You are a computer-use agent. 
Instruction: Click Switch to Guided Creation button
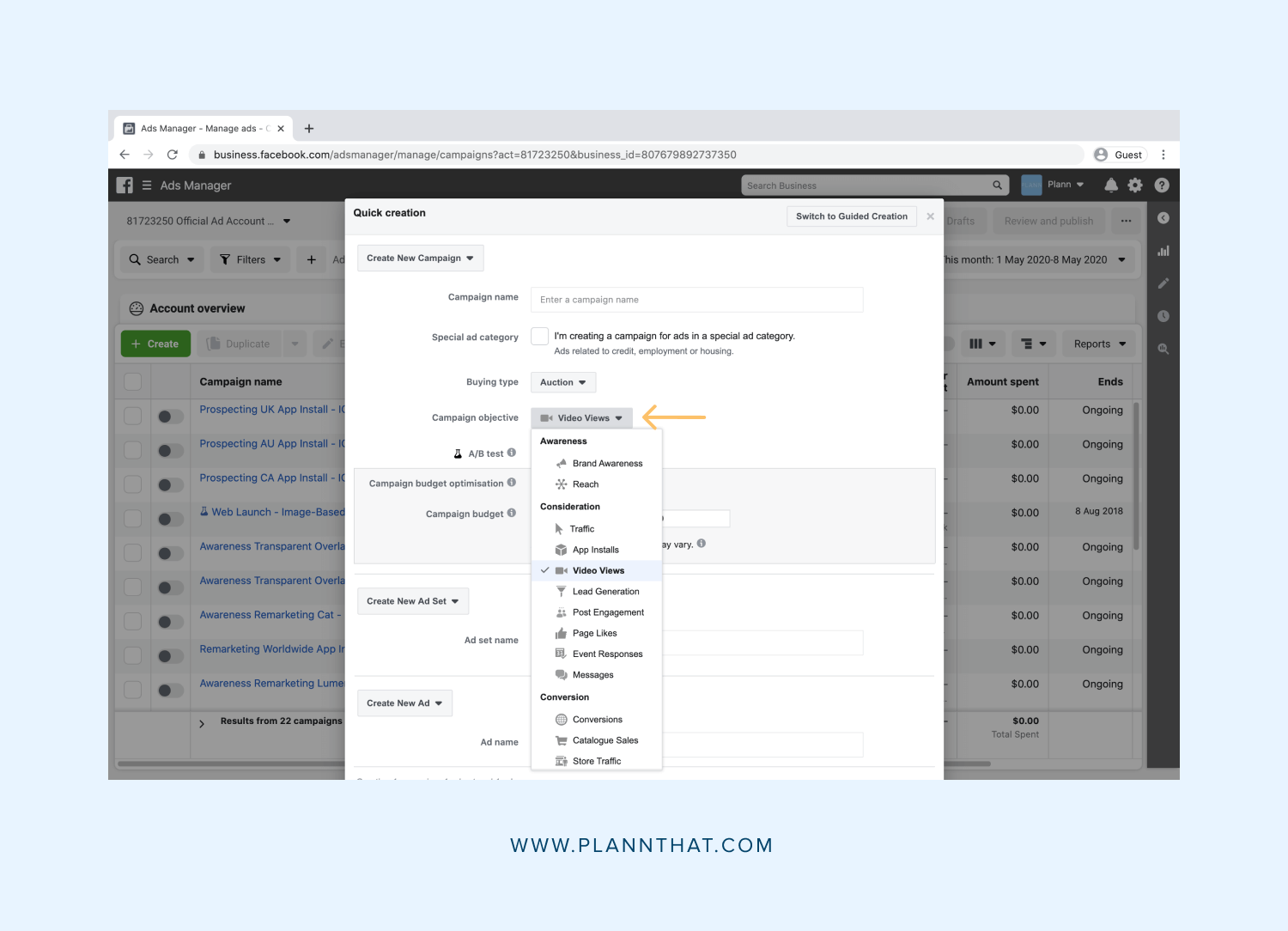(x=852, y=216)
